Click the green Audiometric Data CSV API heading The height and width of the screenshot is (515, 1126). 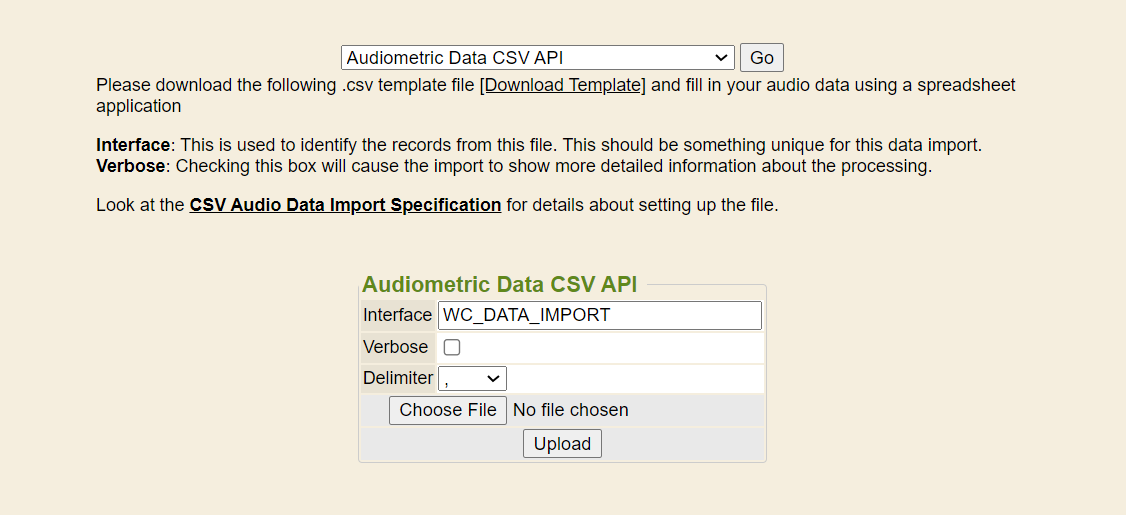(x=499, y=284)
